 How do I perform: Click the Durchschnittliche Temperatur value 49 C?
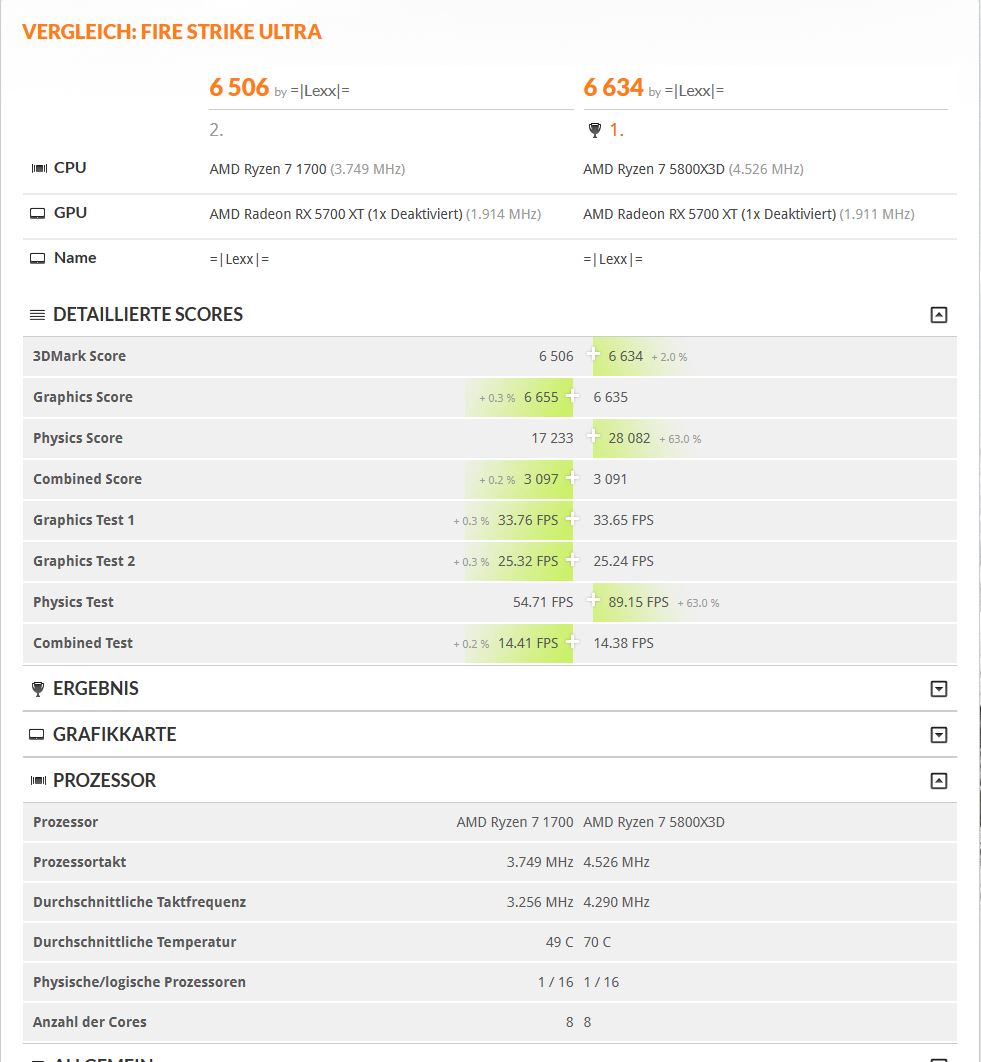[560, 942]
